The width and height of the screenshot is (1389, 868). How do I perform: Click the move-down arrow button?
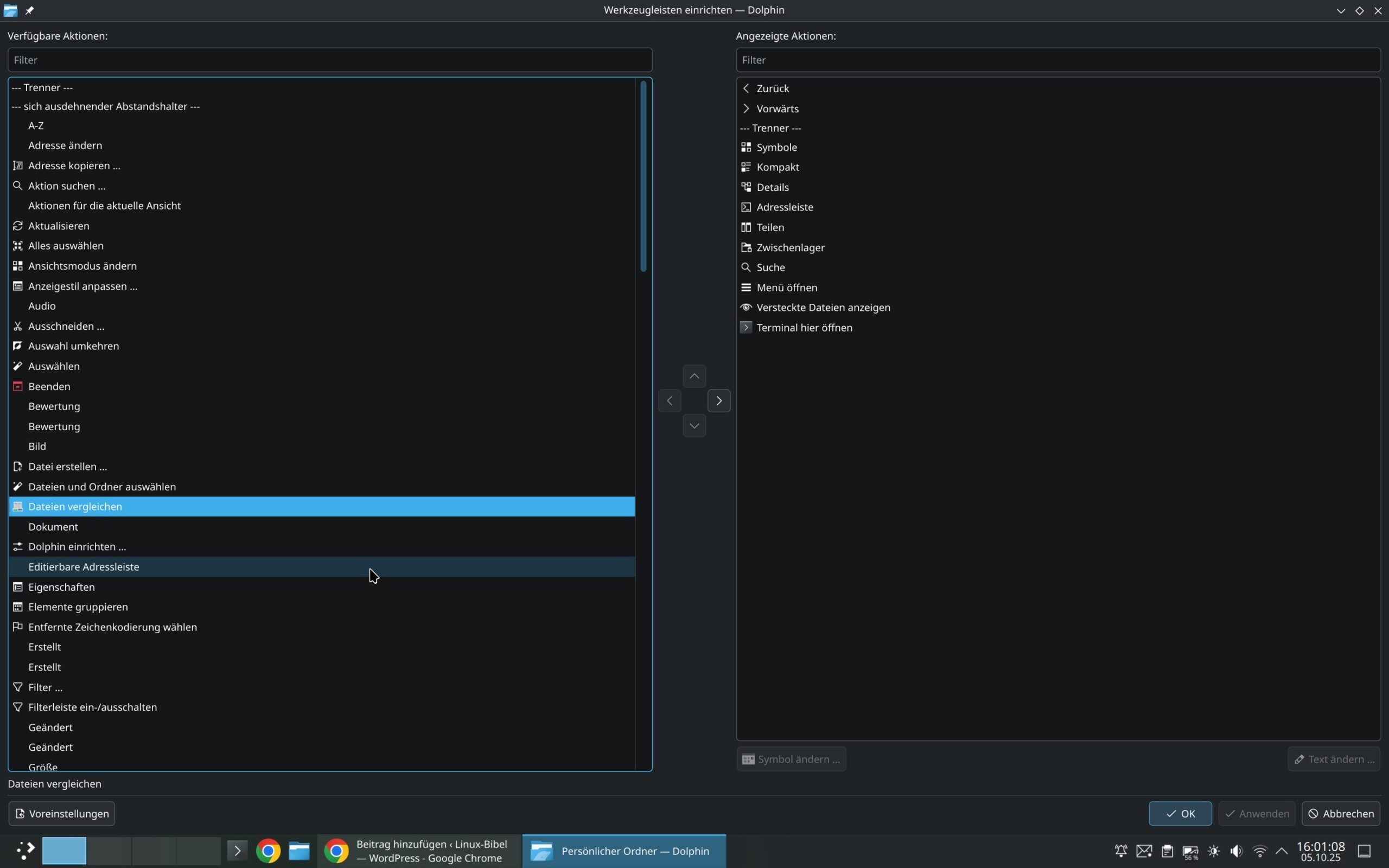[x=694, y=426]
